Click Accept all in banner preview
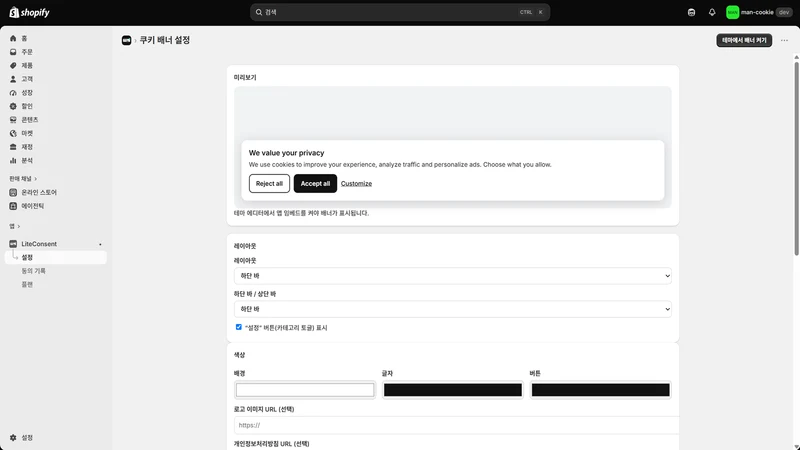The width and height of the screenshot is (800, 450). pyautogui.click(x=315, y=184)
